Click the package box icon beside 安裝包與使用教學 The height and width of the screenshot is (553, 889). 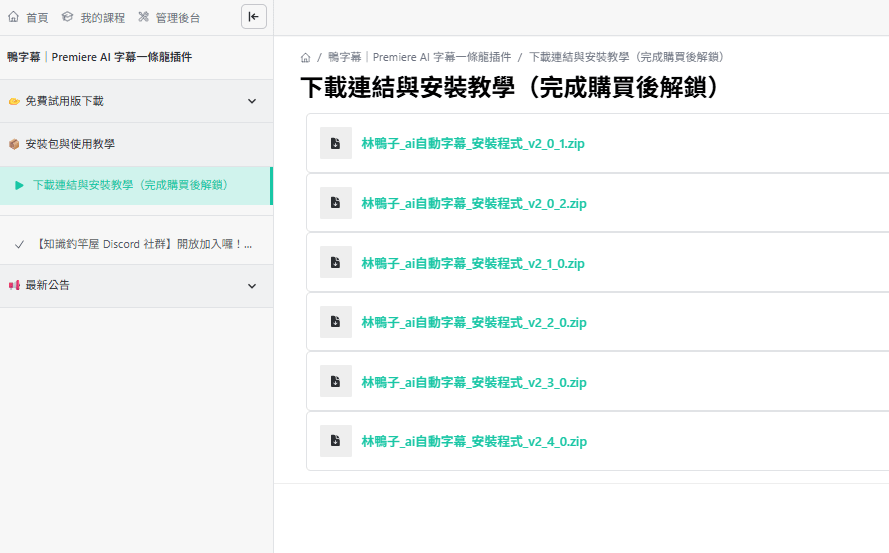point(14,144)
